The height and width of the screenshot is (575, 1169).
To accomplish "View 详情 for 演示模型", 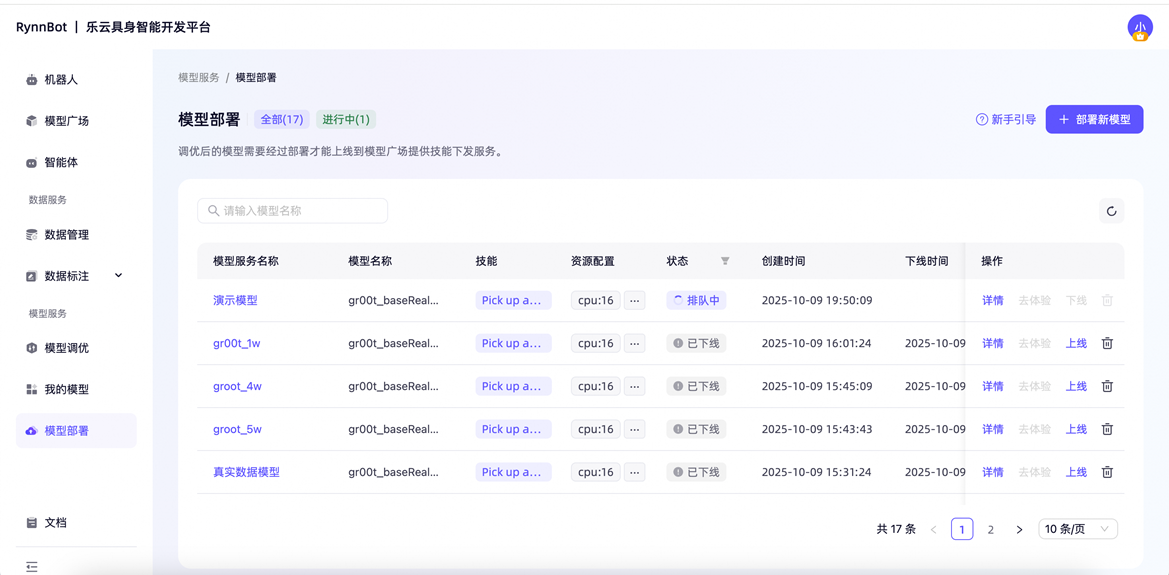I will pos(992,301).
